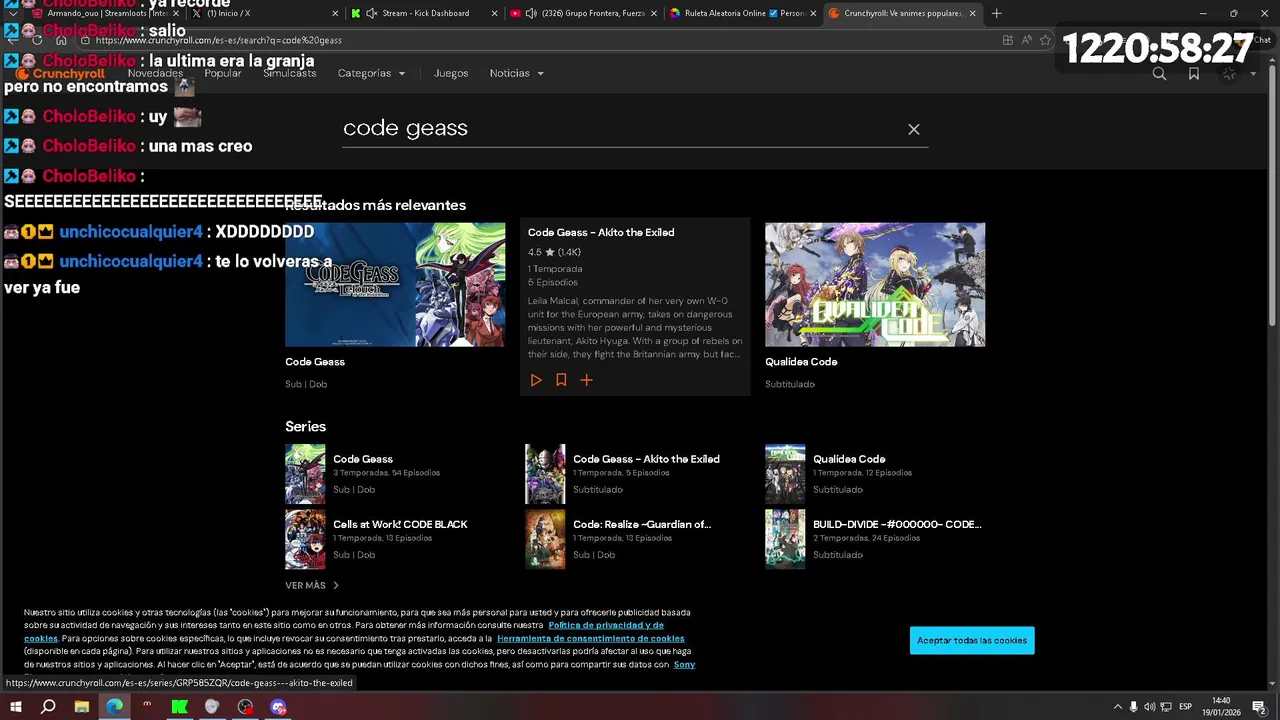Clear the search field with the X
1280x720 pixels.
(913, 129)
